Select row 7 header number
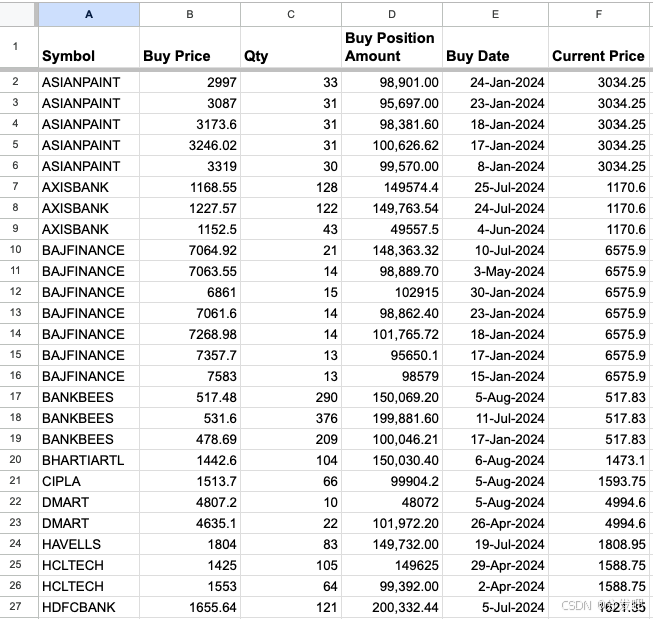This screenshot has width=653, height=619. (x=15, y=187)
